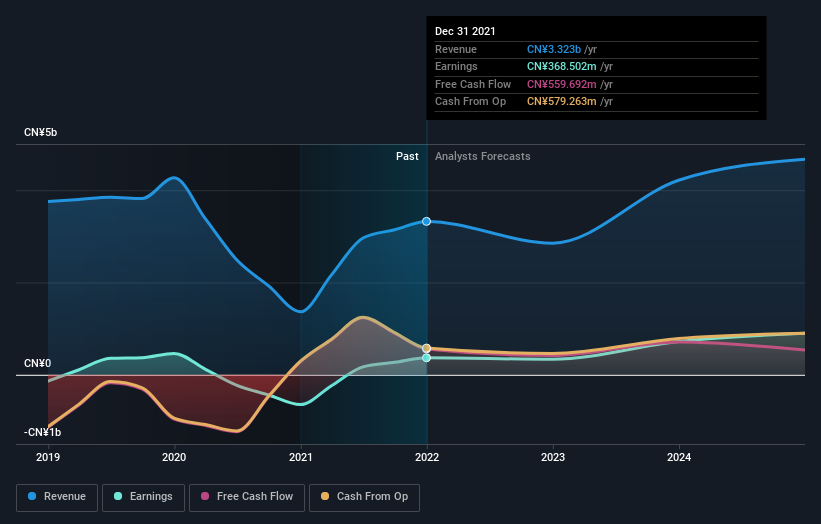Click the 2019 x-axis label
This screenshot has width=821, height=524.
point(48,457)
